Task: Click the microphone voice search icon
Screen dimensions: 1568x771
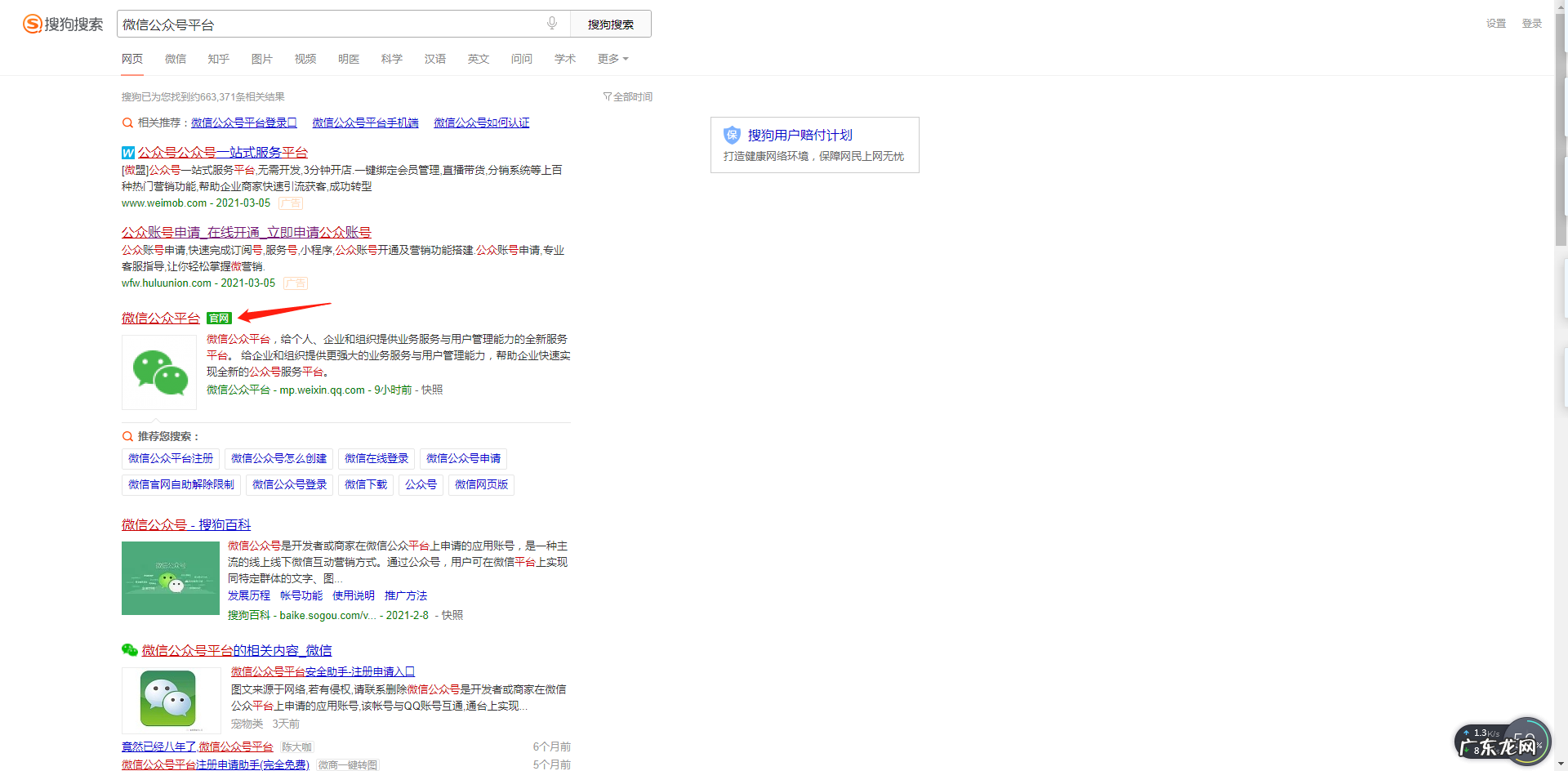Action: point(552,24)
